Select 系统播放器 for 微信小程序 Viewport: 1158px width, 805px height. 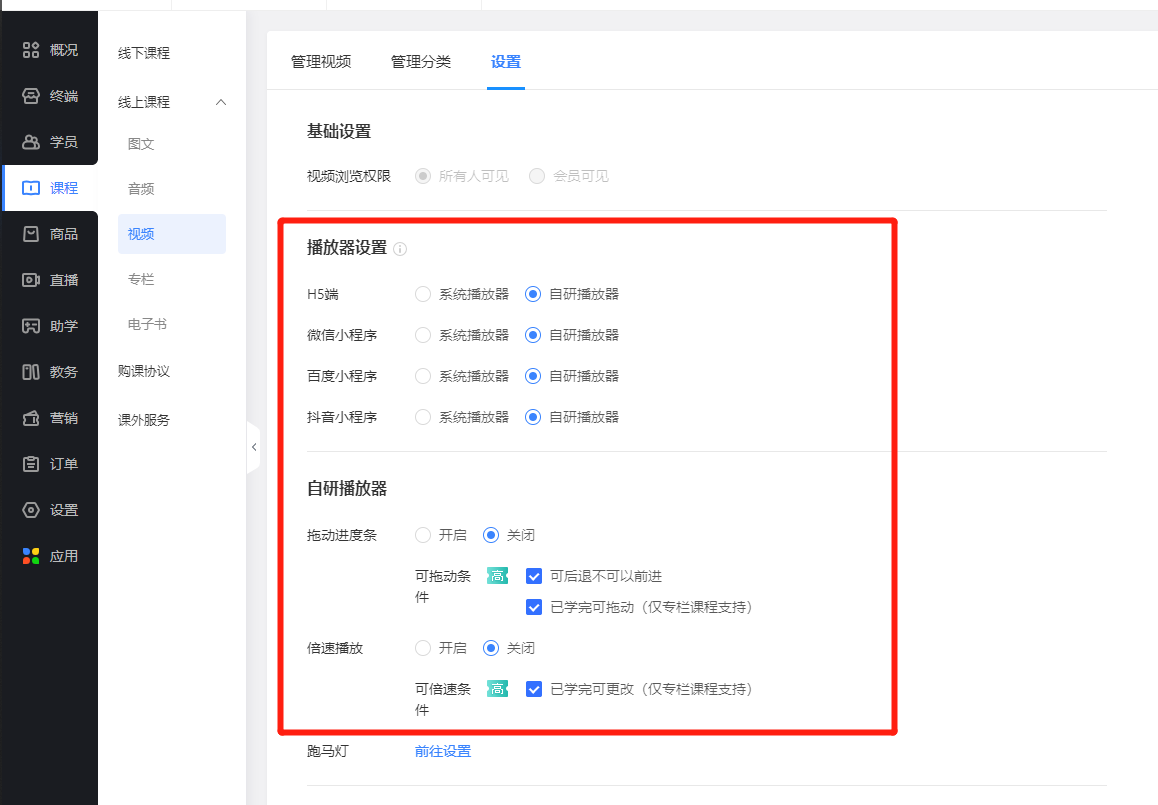(423, 335)
